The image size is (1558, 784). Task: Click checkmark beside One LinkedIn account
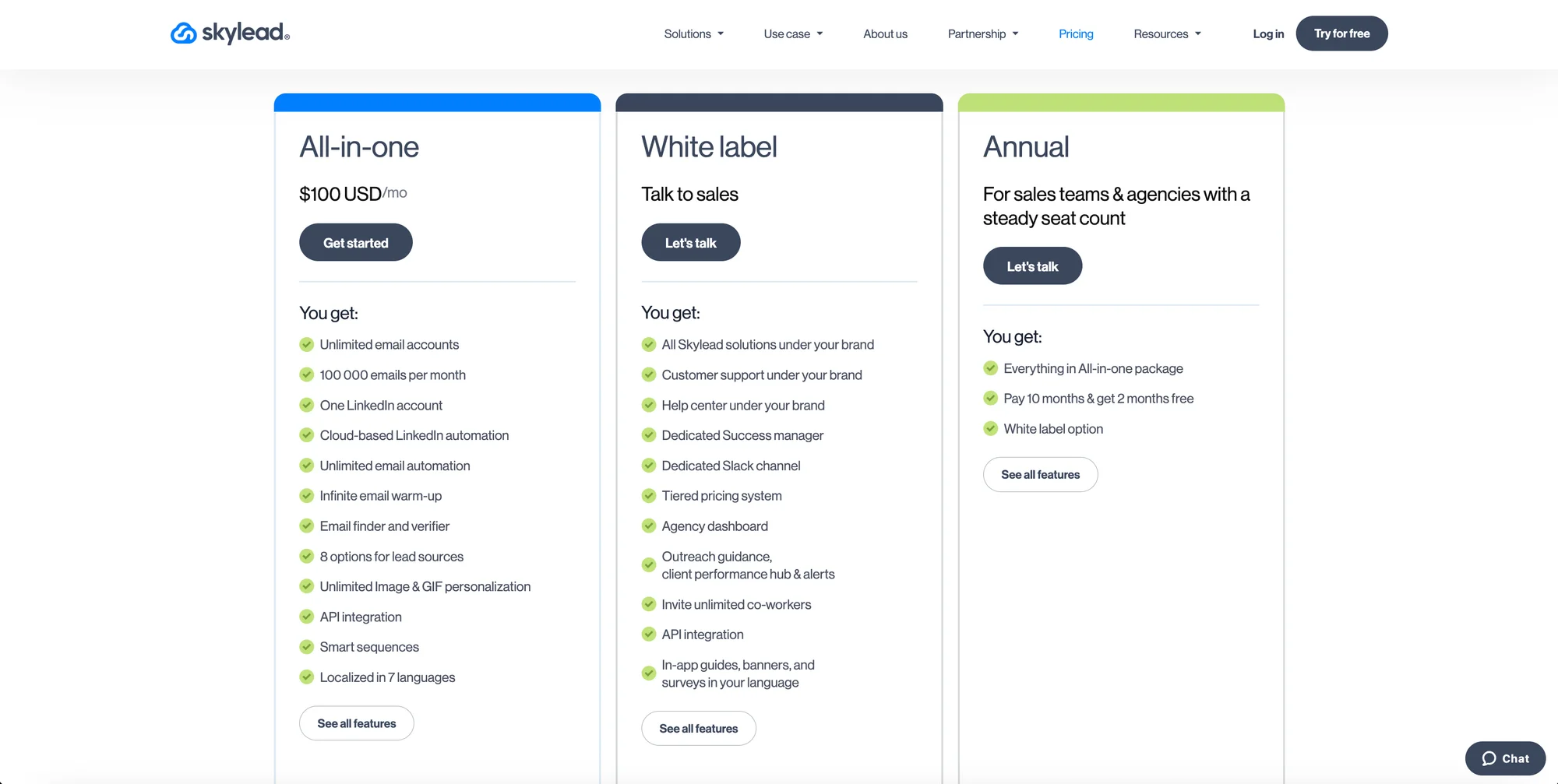tap(307, 405)
